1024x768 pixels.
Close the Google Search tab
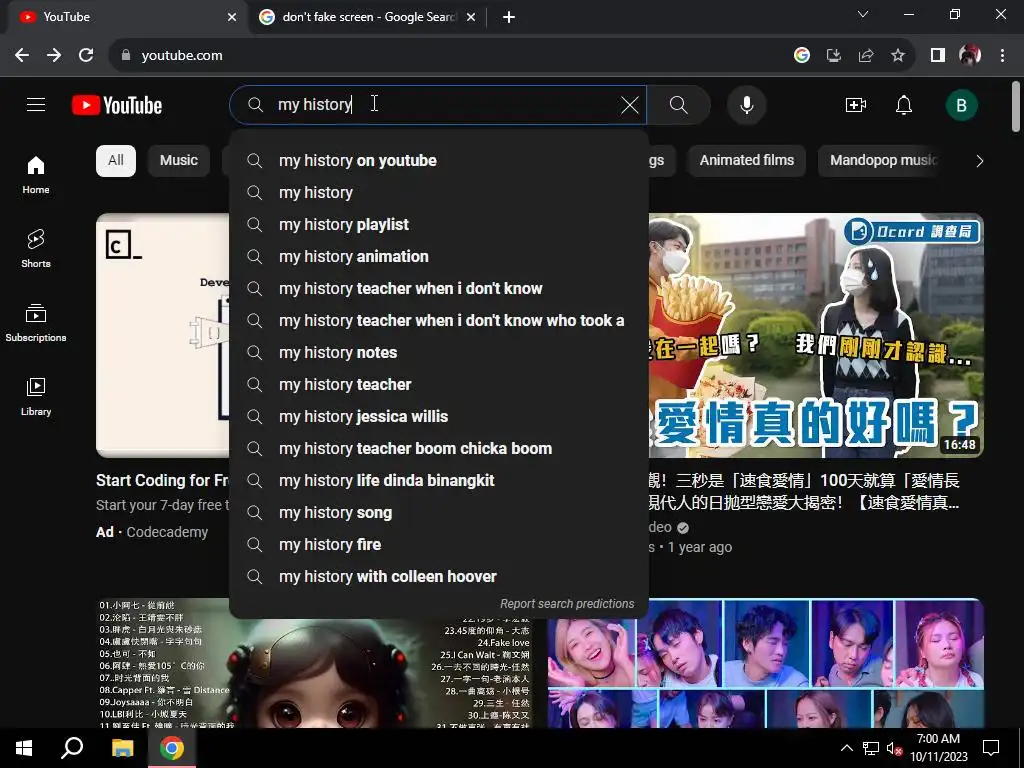[x=471, y=17]
